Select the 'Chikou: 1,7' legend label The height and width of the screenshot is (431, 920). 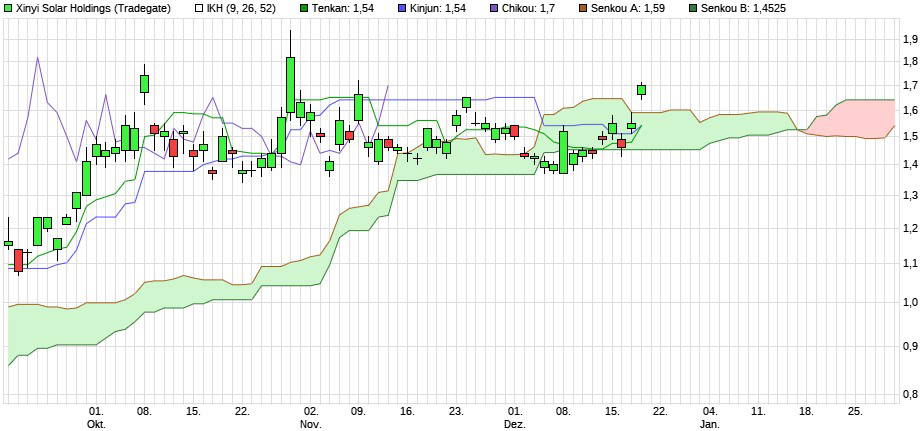point(527,8)
